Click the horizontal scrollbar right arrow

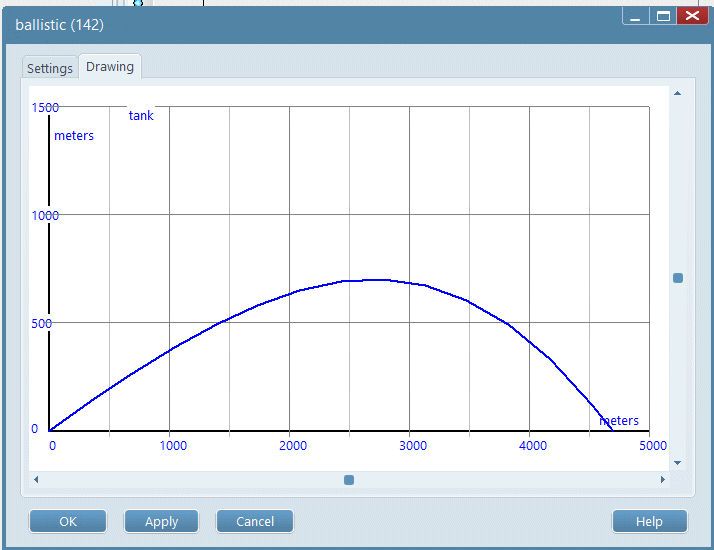(x=662, y=480)
